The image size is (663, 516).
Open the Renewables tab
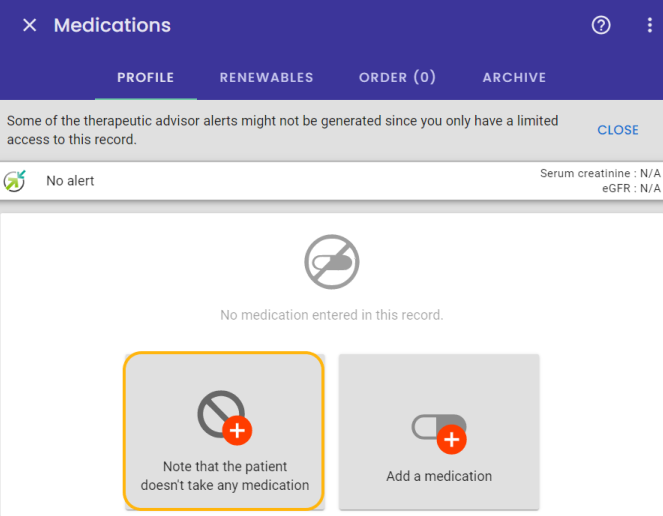(x=266, y=77)
